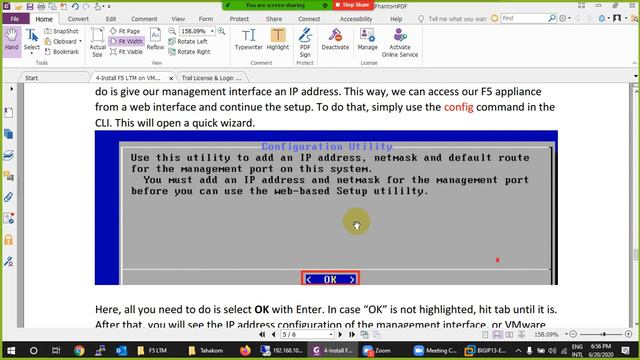Click zoom in plus in status bar
Viewport: 640px width, 360px height.
[629, 334]
